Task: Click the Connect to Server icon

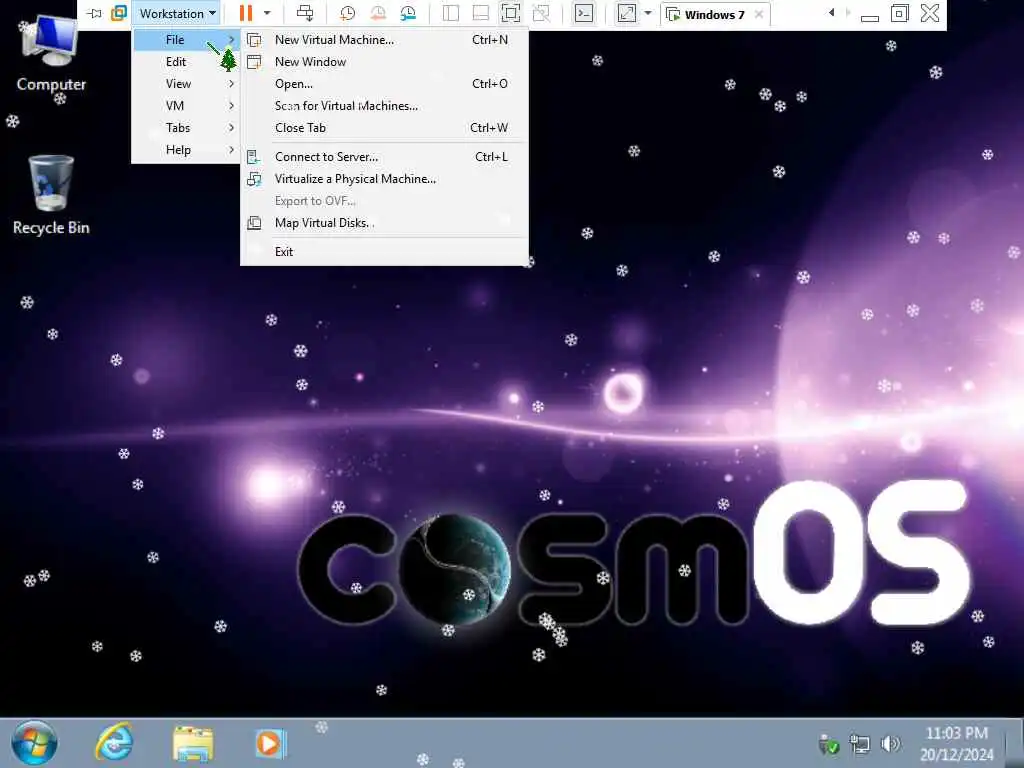Action: pyautogui.click(x=254, y=157)
